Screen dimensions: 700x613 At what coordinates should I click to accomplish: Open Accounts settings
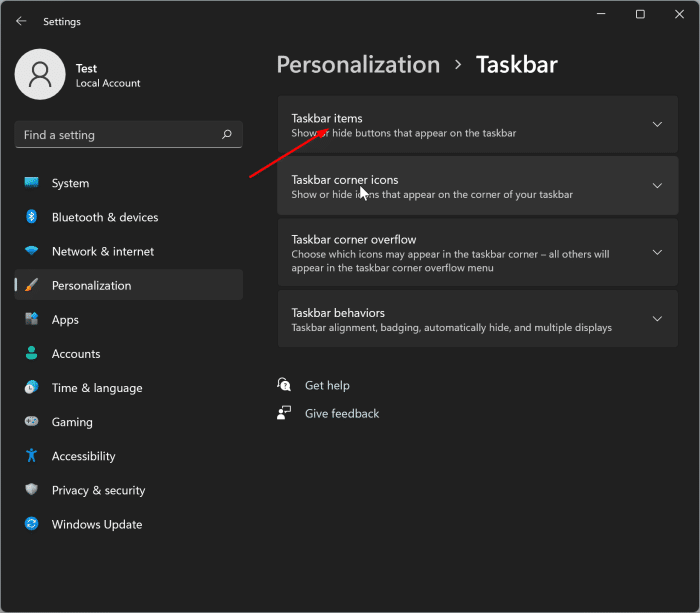click(x=129, y=353)
